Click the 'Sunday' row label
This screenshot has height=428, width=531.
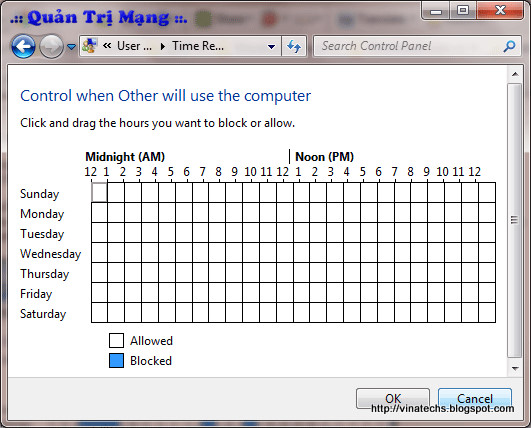39,194
